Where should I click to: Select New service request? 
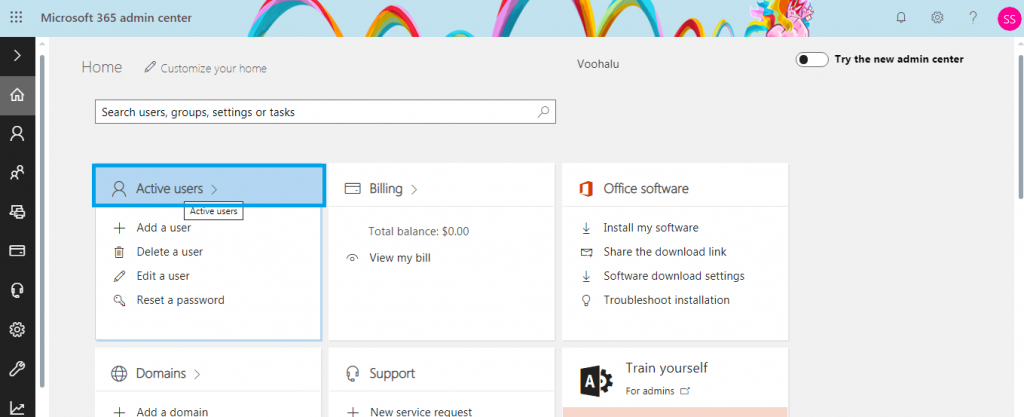coord(421,412)
